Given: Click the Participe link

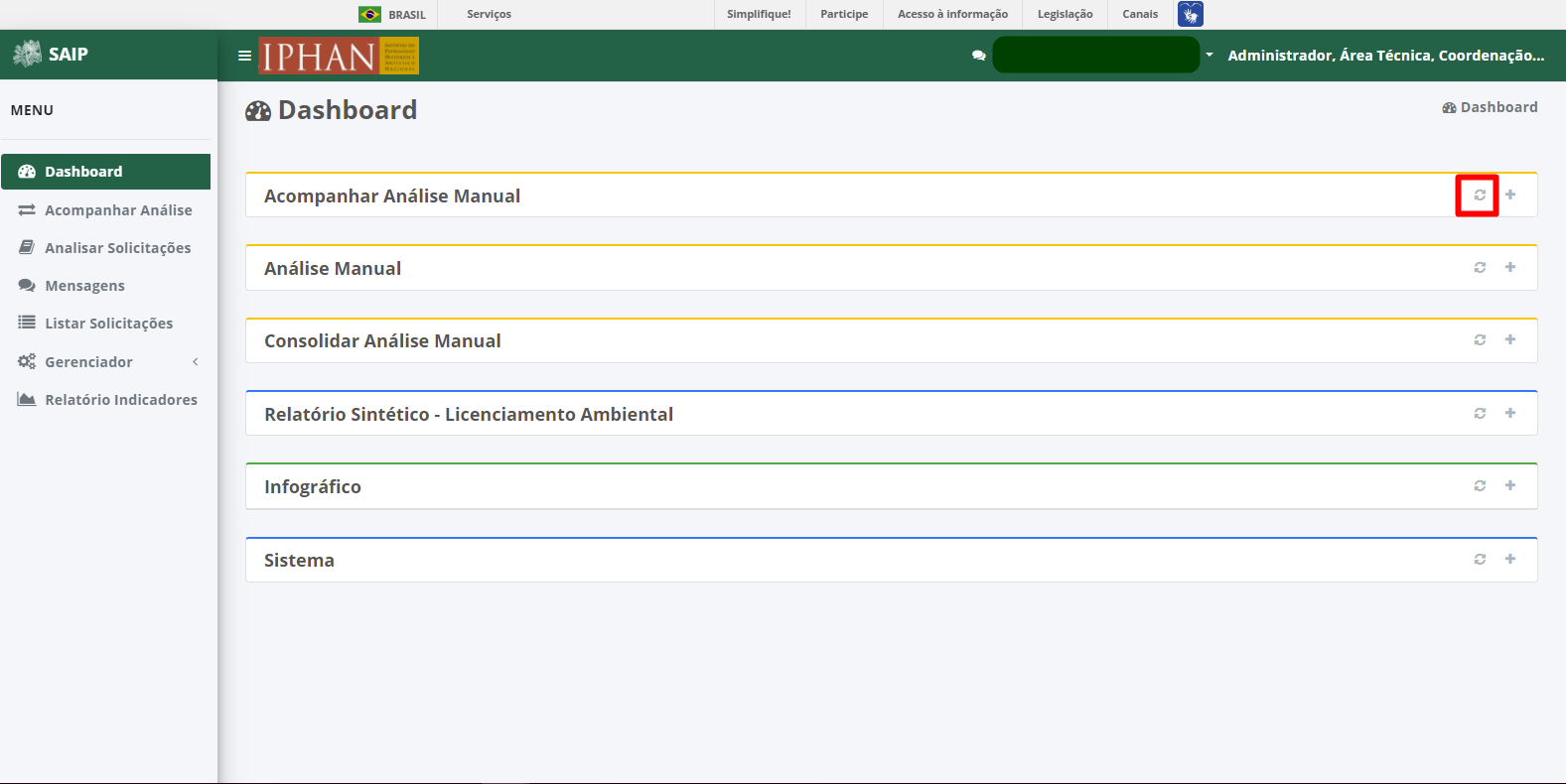Looking at the screenshot, I should (844, 14).
